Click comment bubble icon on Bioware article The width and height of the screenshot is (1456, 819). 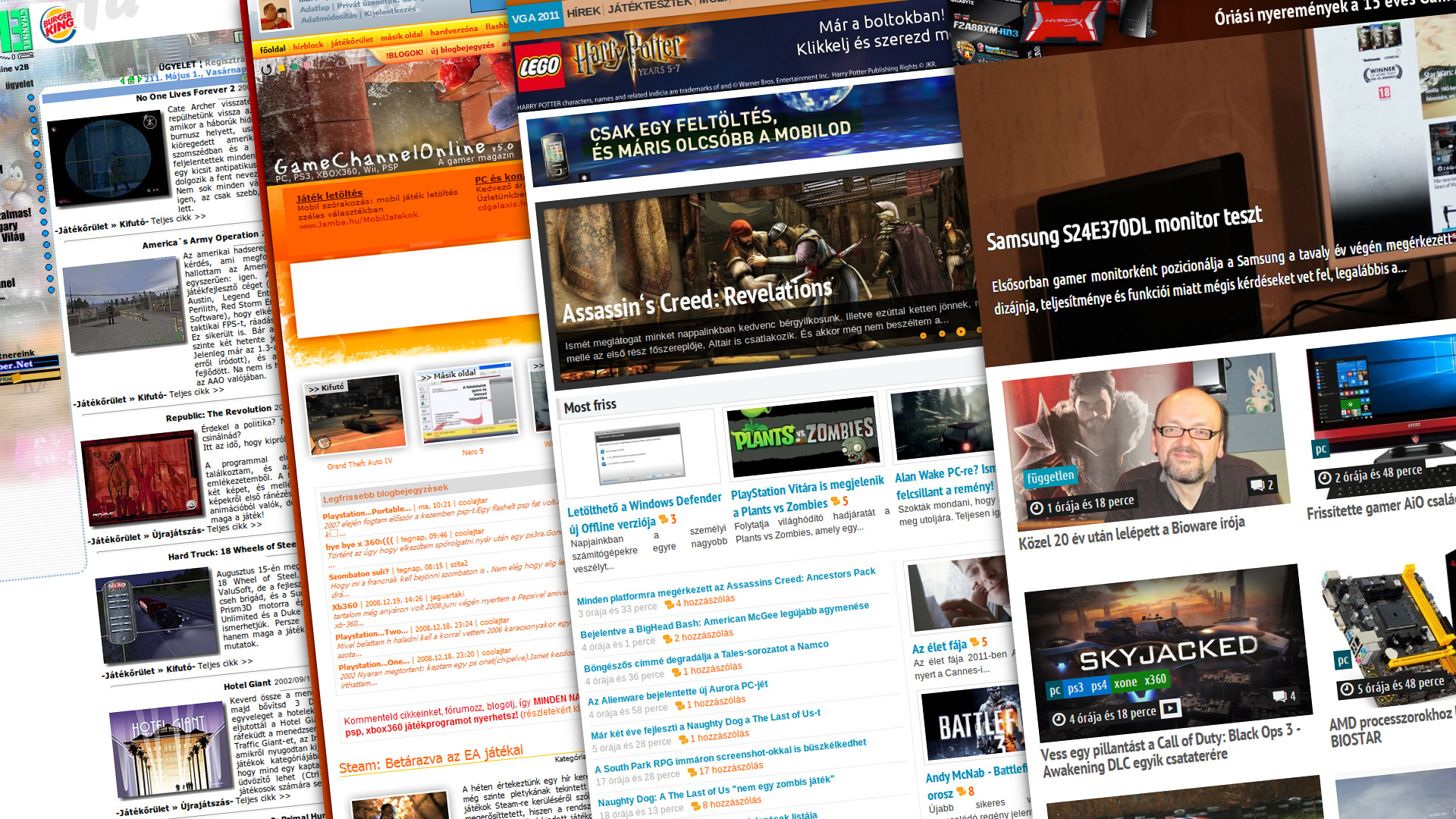pyautogui.click(x=1257, y=485)
